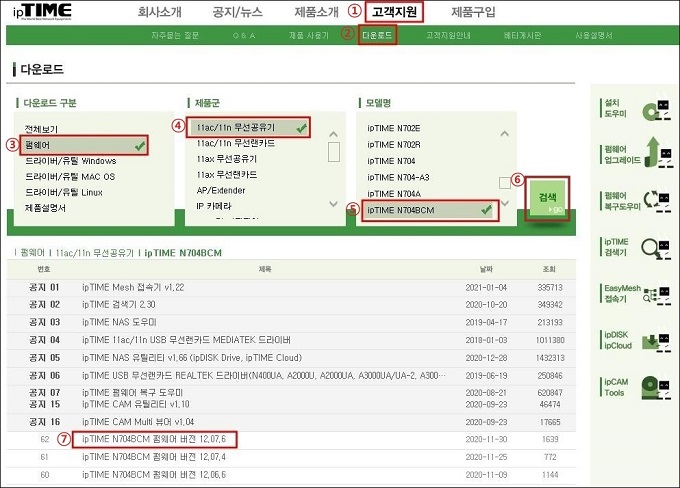Go to 사용설명서 submenu
Screen dimensions: 680x488
coord(594,36)
